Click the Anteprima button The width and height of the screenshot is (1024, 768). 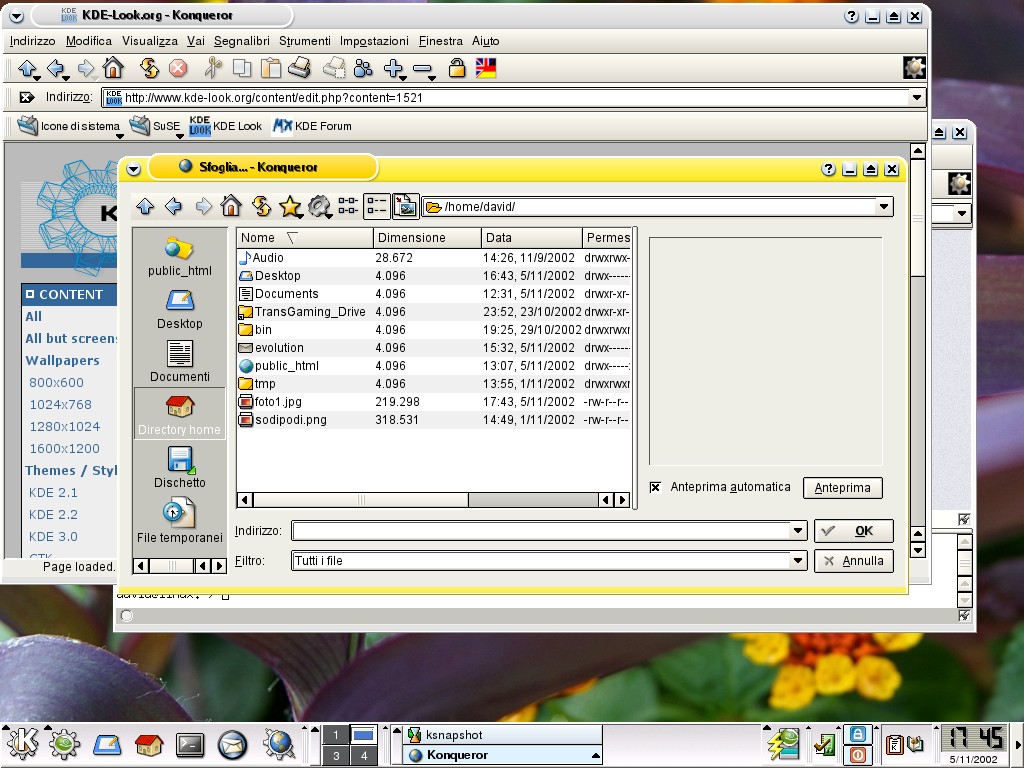[x=842, y=488]
